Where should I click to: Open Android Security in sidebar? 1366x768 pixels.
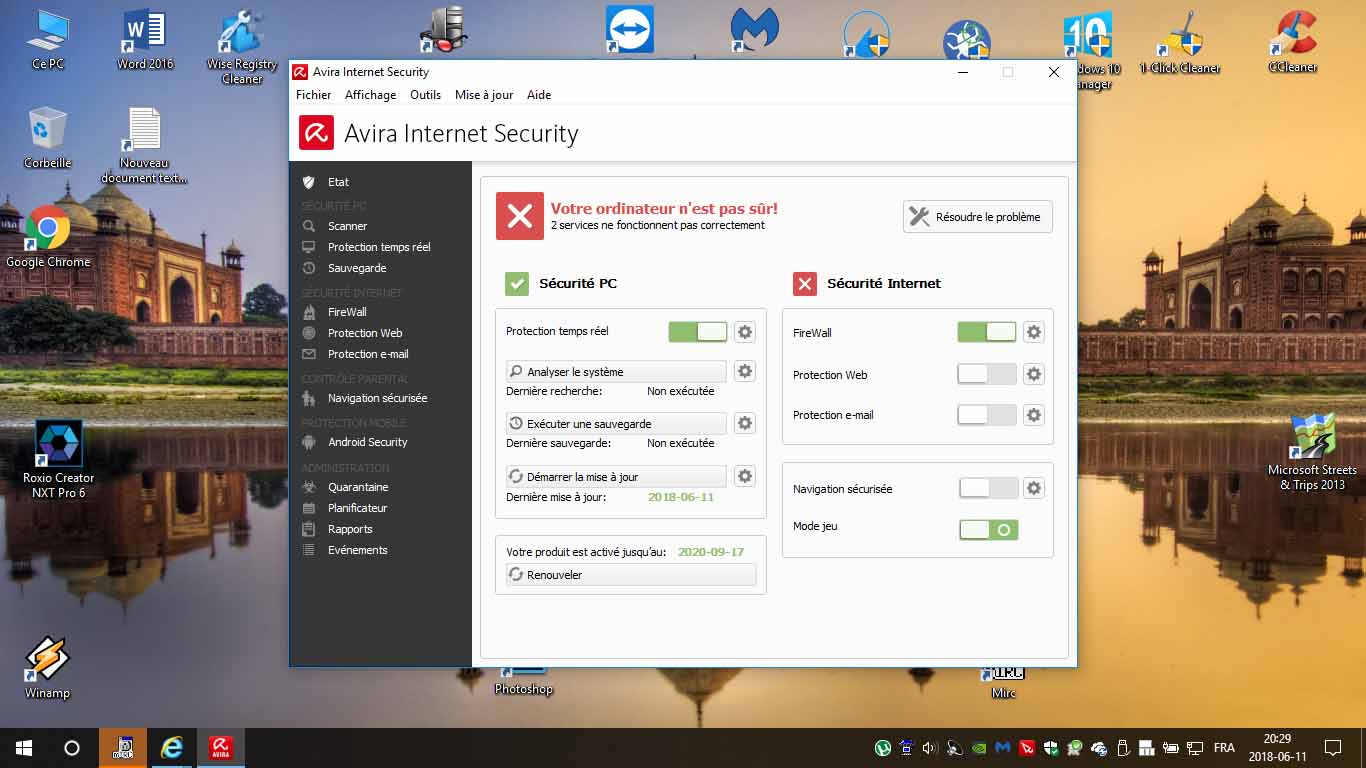coord(368,442)
